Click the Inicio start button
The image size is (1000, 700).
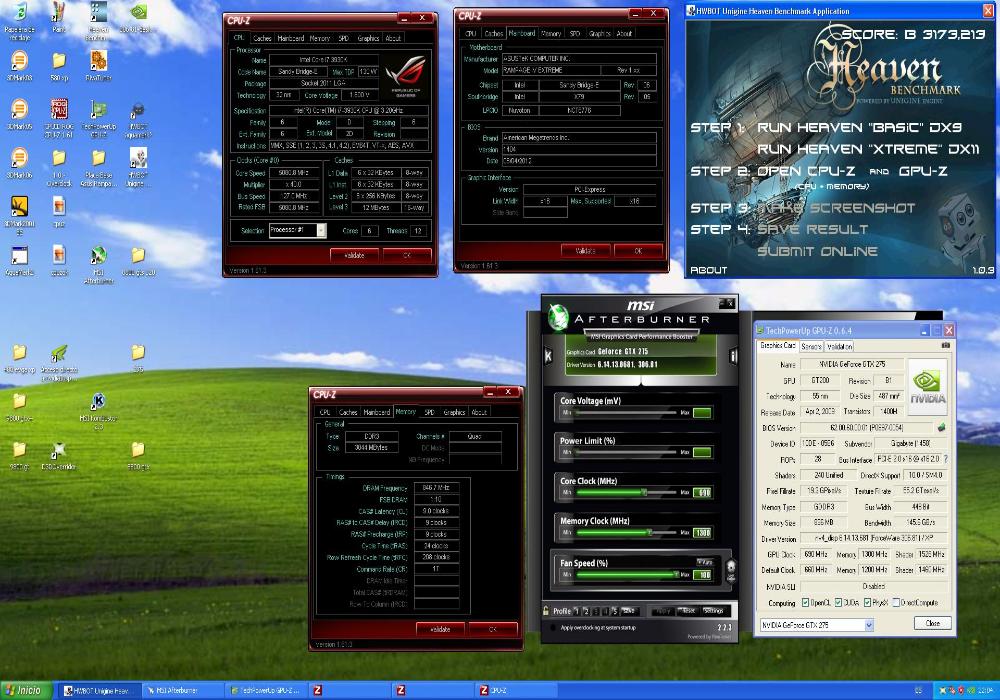[26, 690]
